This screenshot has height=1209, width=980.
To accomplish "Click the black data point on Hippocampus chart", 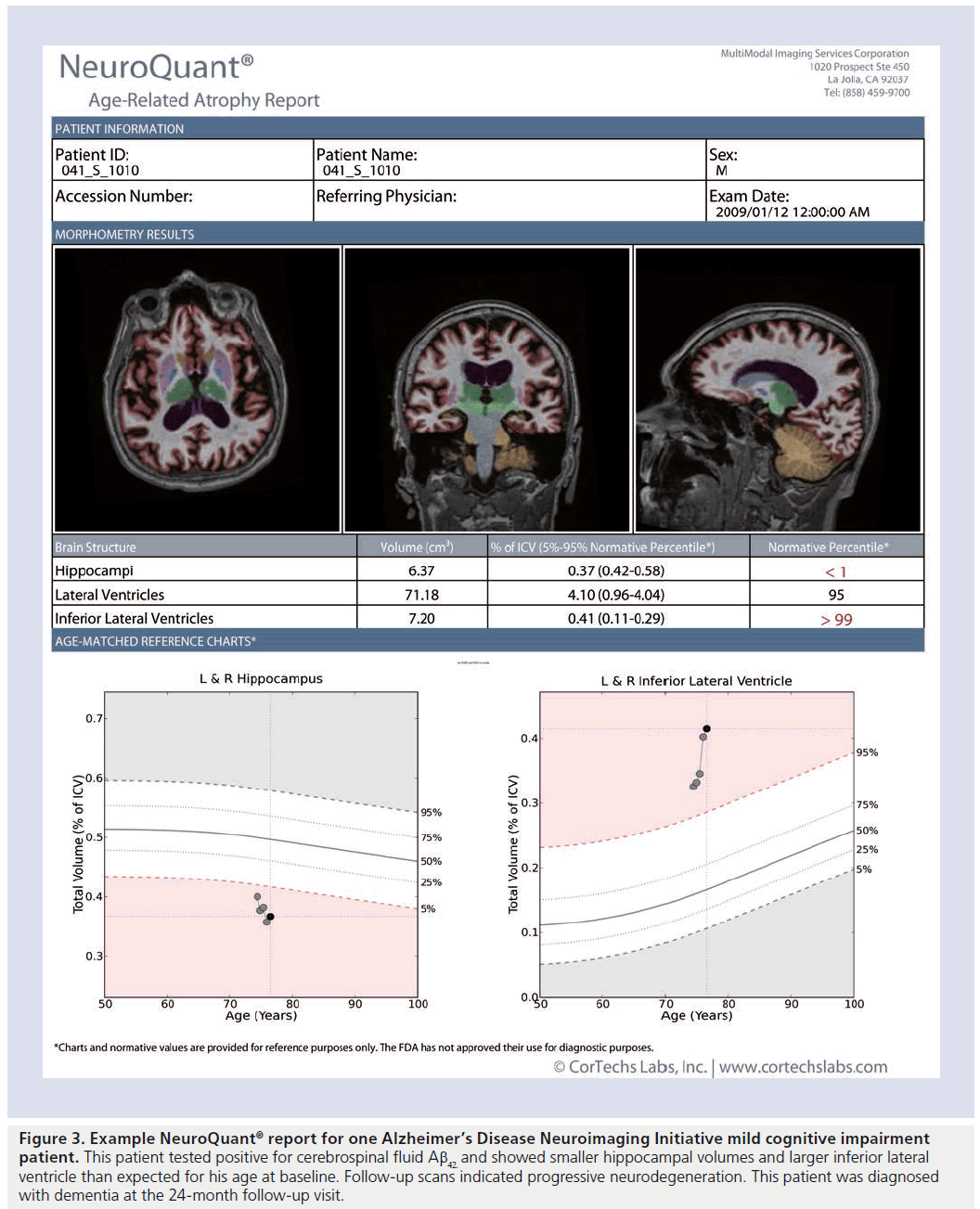I will (270, 917).
